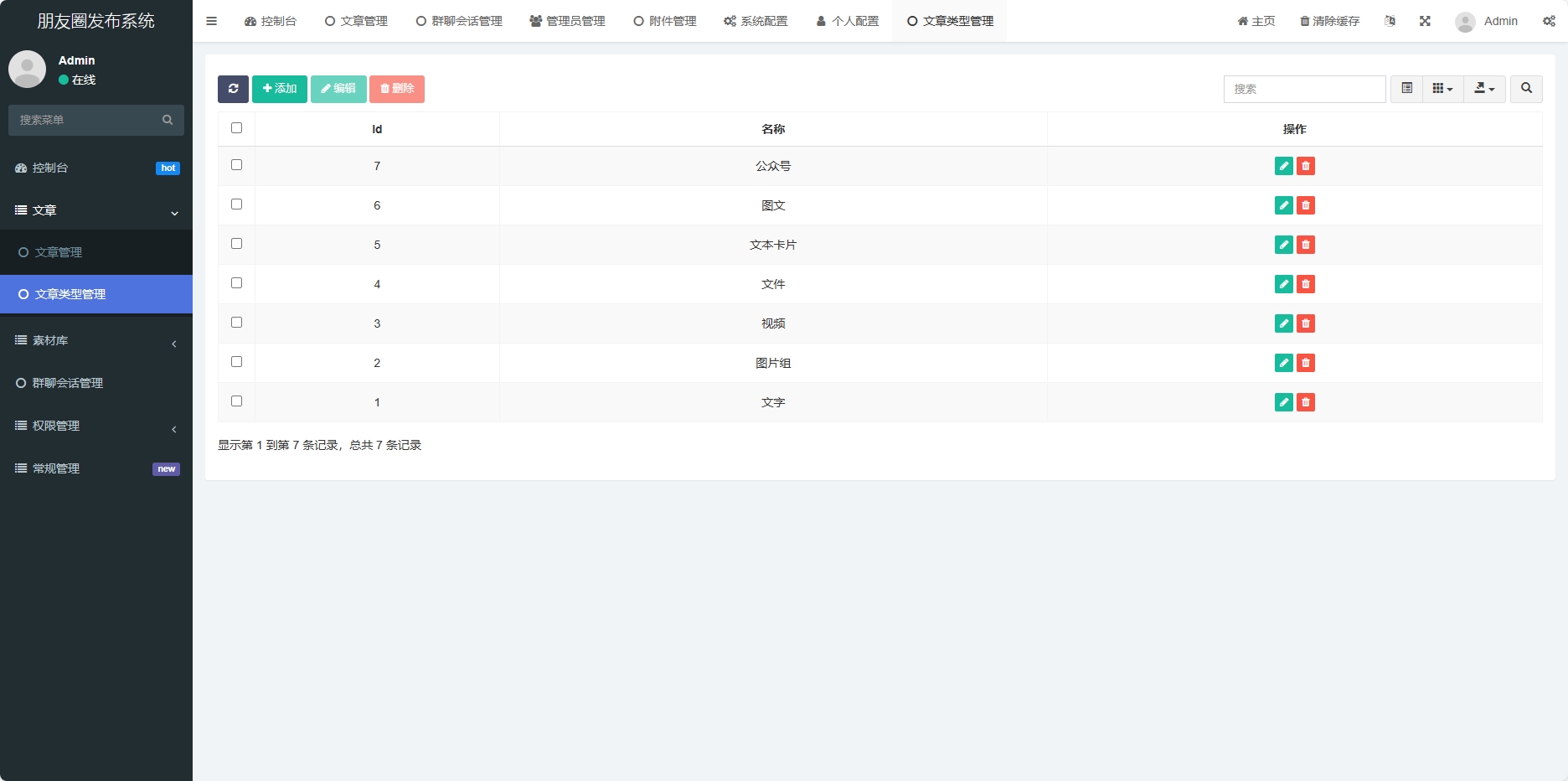Click the red delete icon for 文字 row
The image size is (1568, 781).
(x=1305, y=402)
